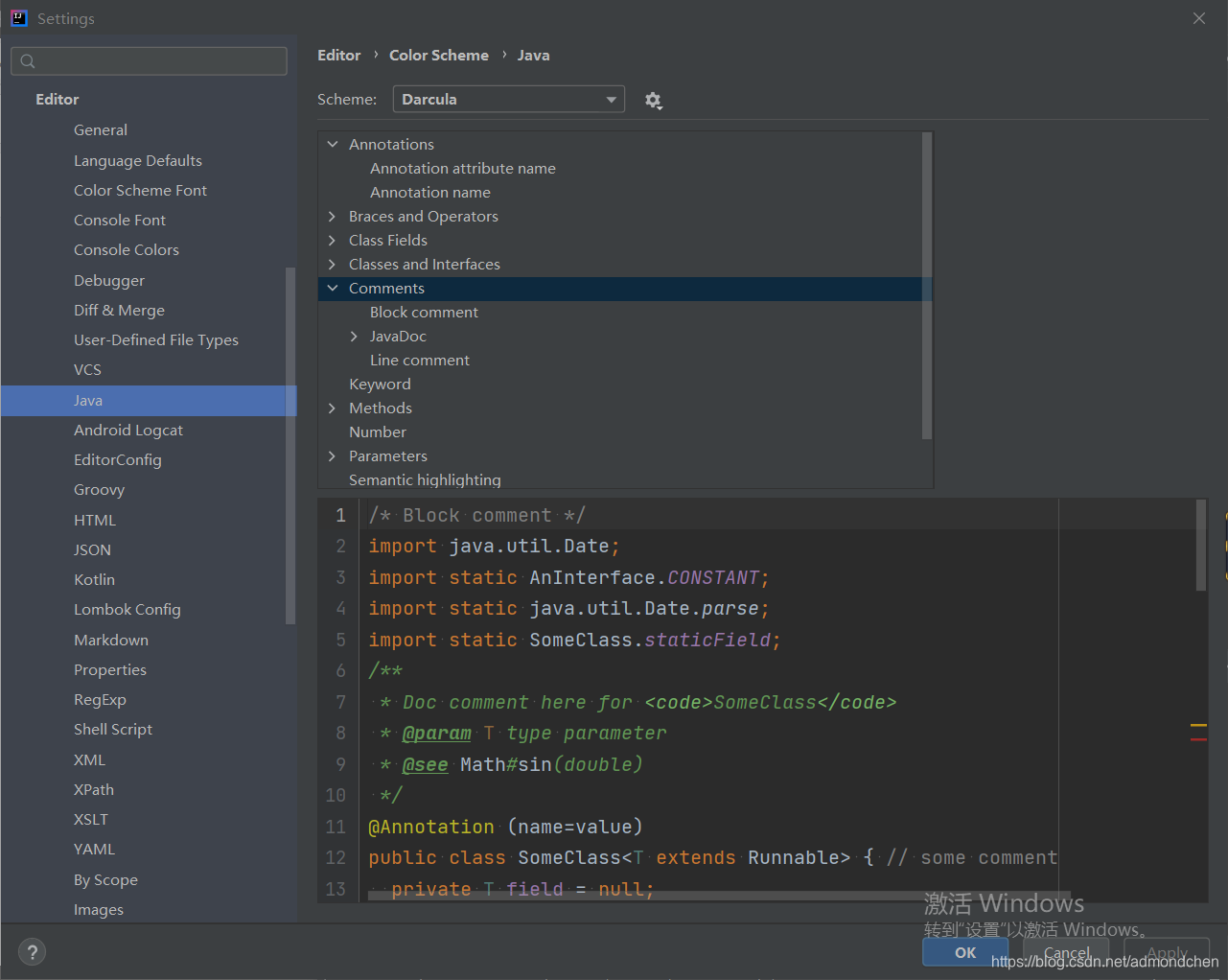Open Markdown color settings page

pyautogui.click(x=111, y=640)
